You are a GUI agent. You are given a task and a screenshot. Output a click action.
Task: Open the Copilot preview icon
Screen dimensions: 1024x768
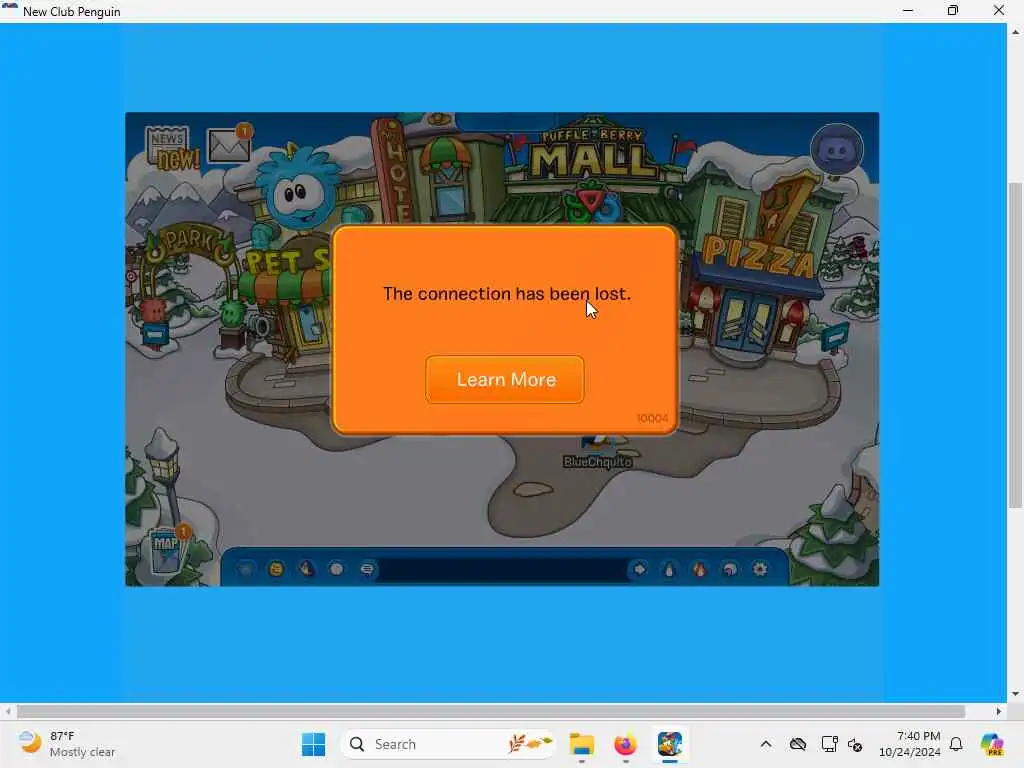991,744
